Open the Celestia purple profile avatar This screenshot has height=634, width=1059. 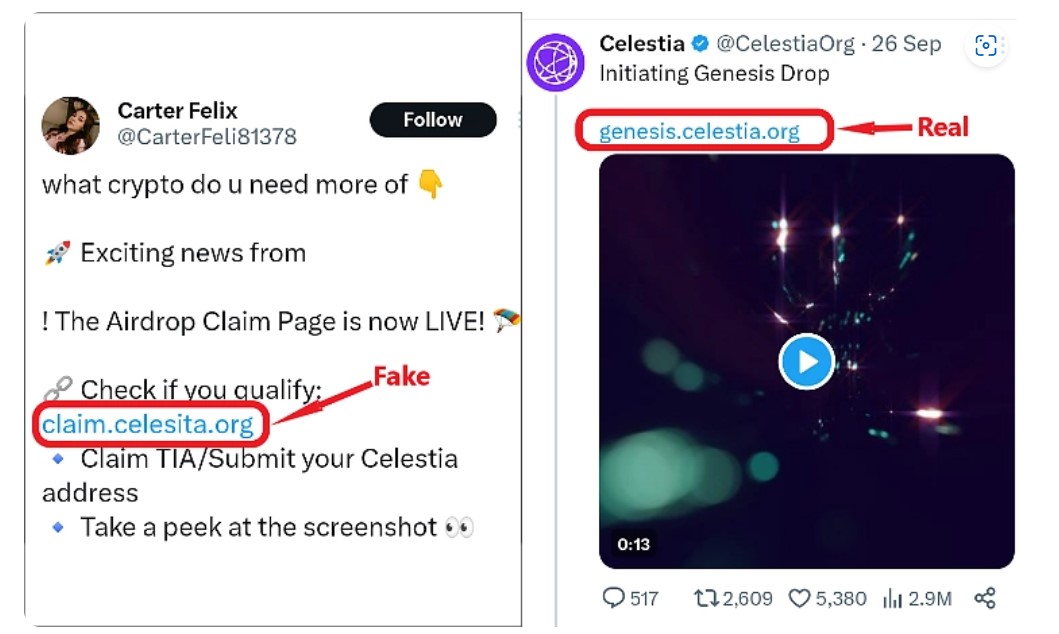click(x=555, y=62)
